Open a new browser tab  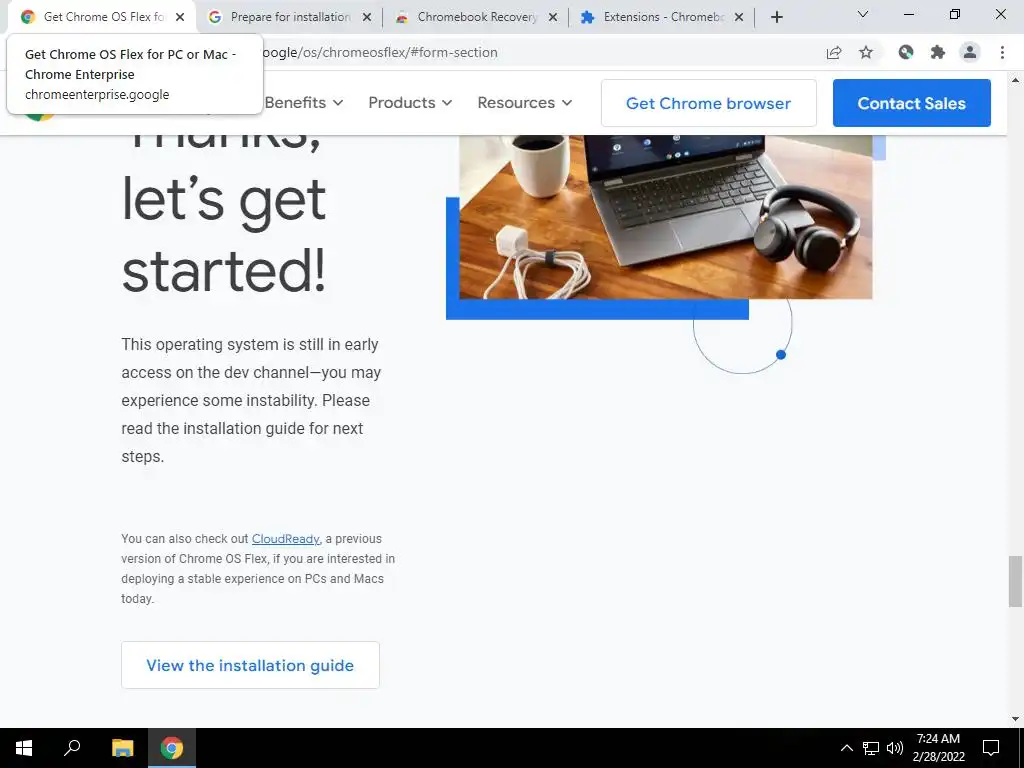pyautogui.click(x=776, y=17)
